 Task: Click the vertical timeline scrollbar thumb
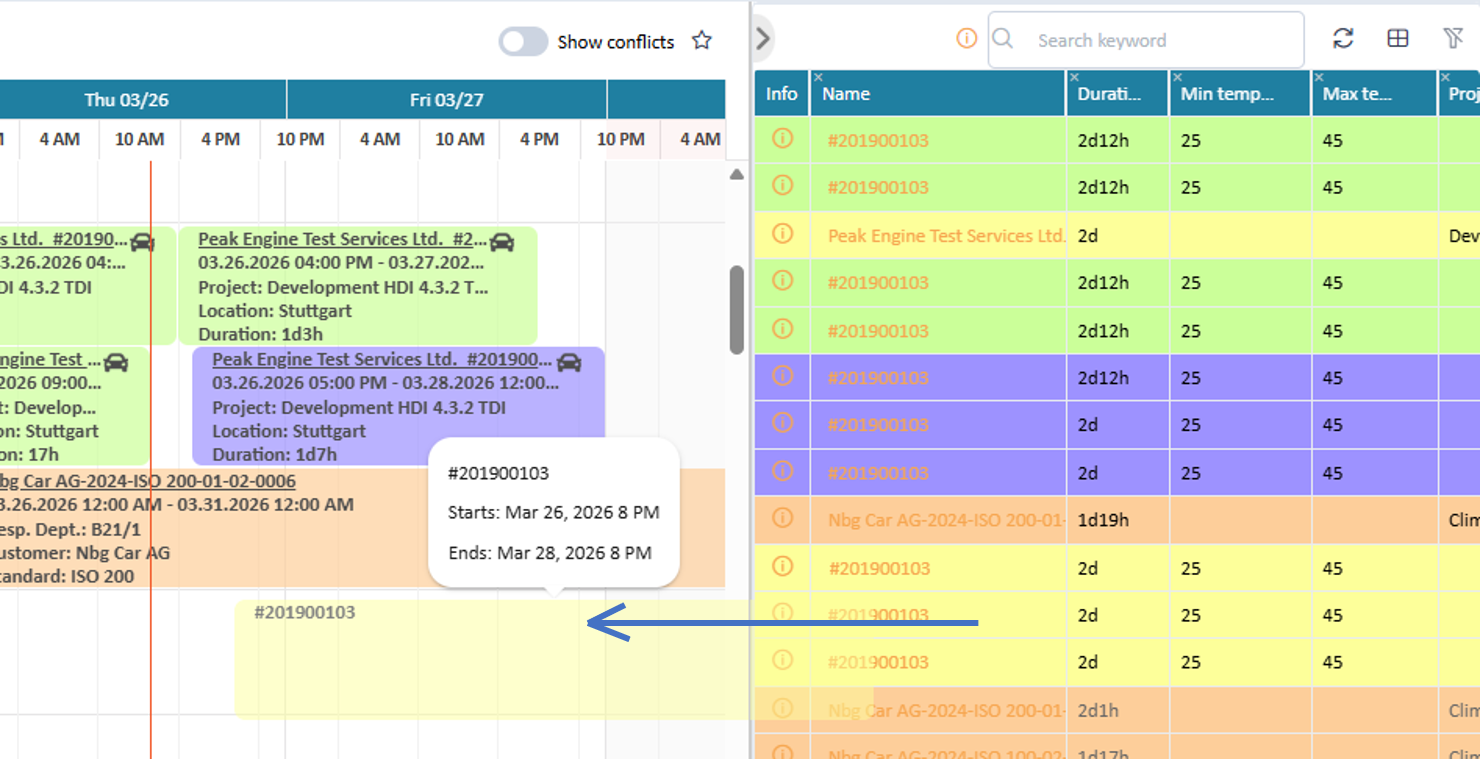click(x=737, y=309)
